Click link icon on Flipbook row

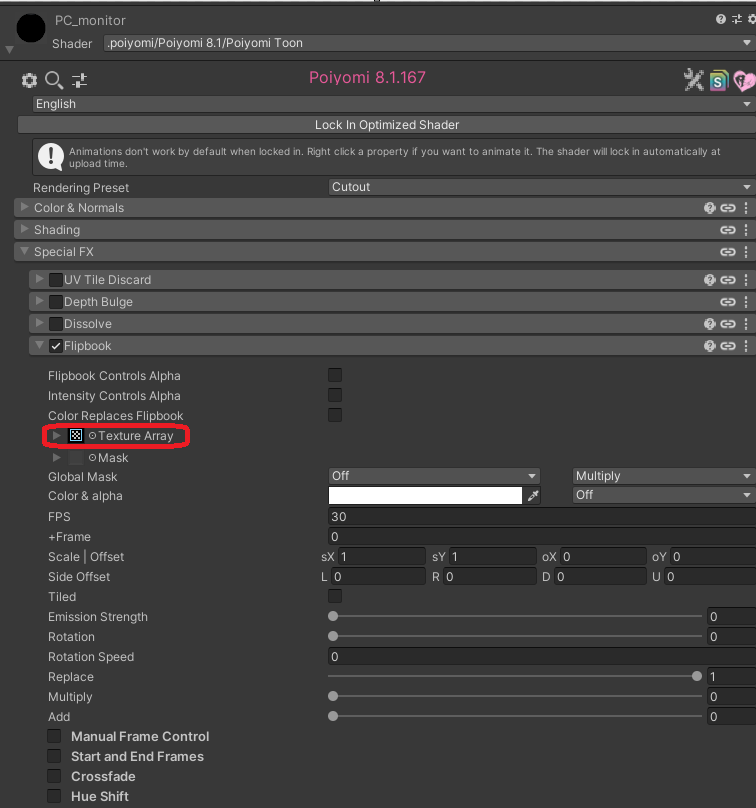click(x=728, y=346)
